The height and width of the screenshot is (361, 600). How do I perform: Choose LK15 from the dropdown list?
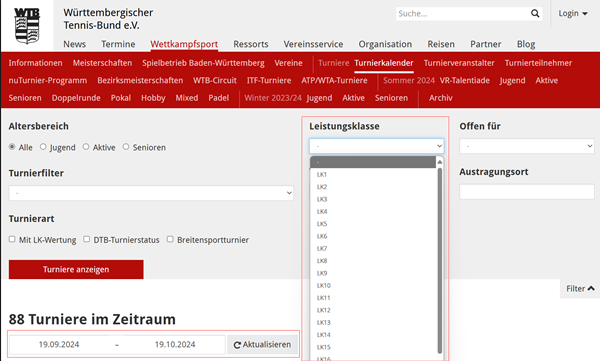[373, 347]
